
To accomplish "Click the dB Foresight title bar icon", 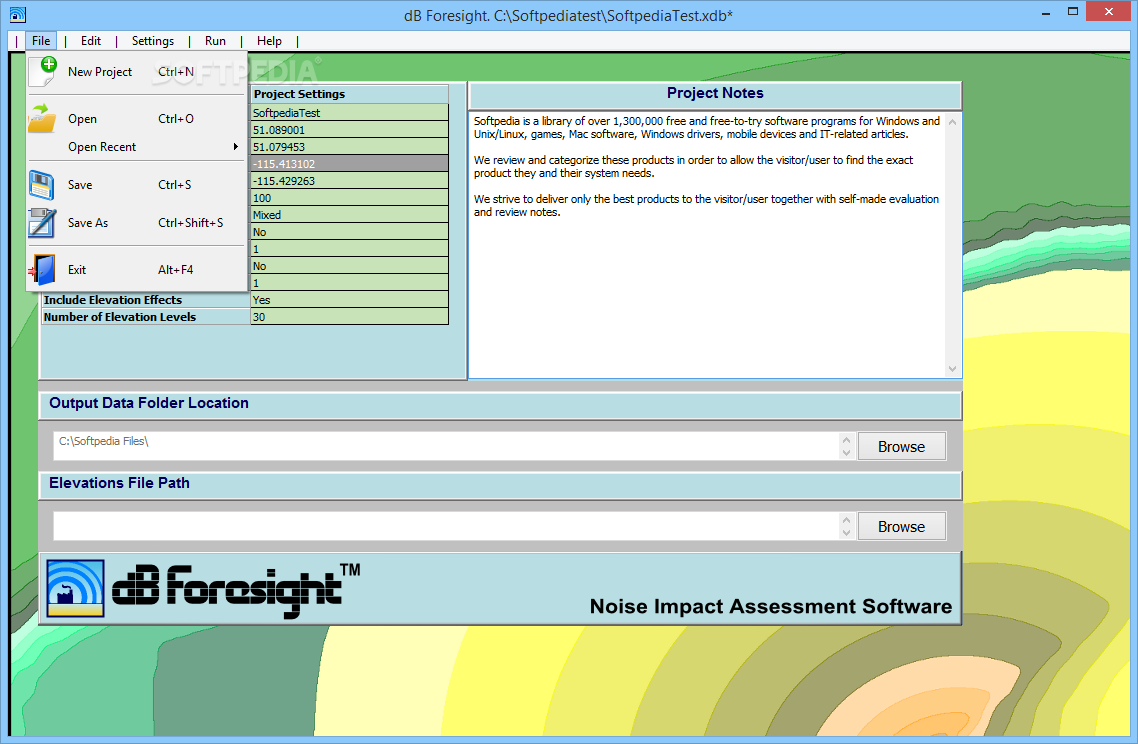I will pyautogui.click(x=17, y=15).
